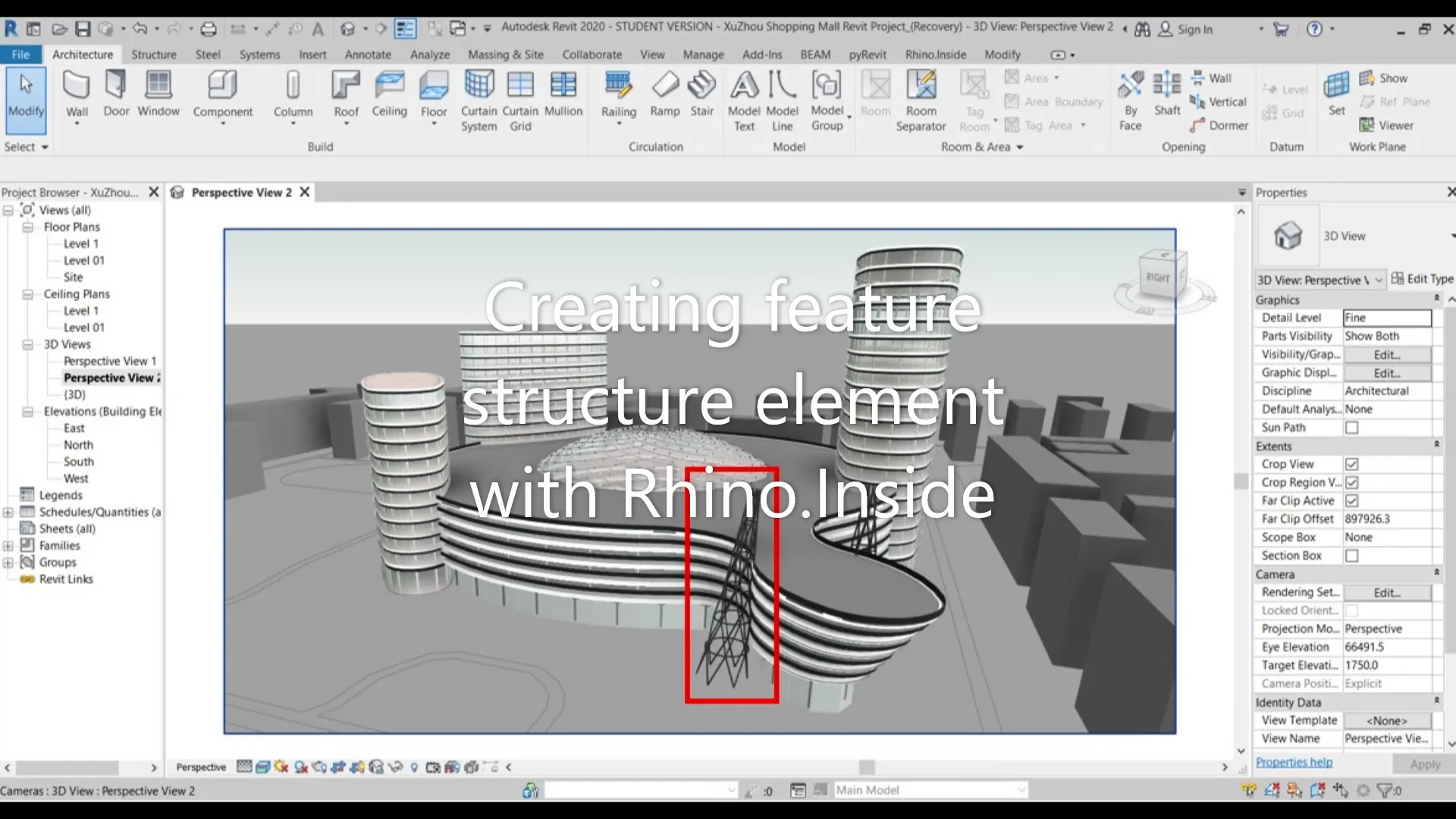Viewport: 1456px width, 819px height.
Task: Collapse the 3D Views tree node
Action: [27, 344]
